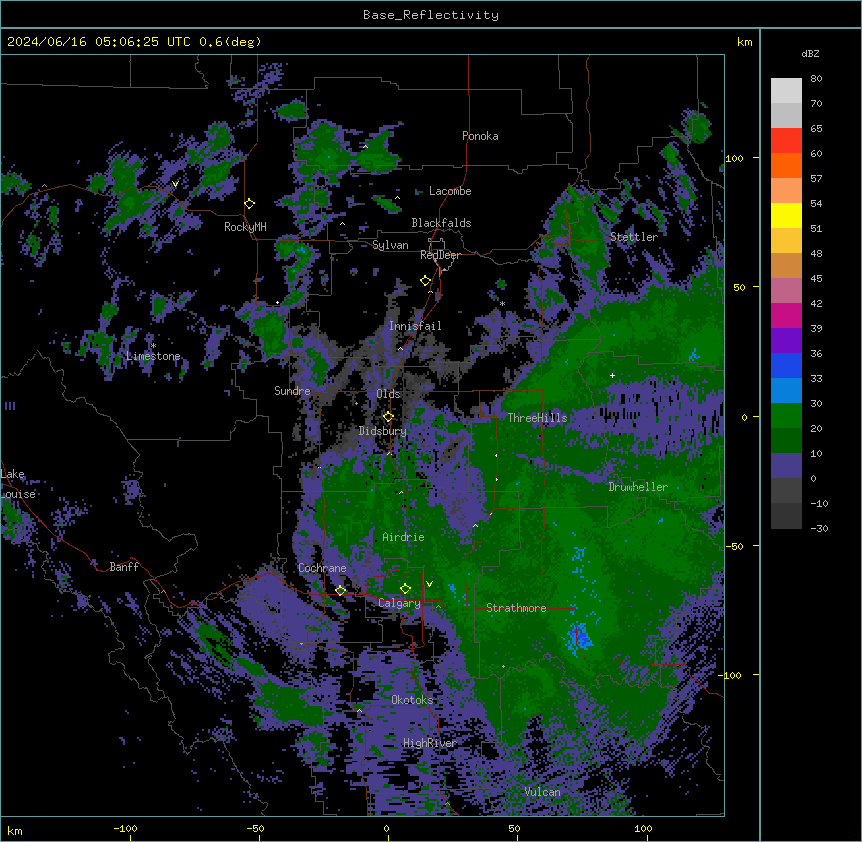
Task: Click the Didsbury town label
Action: click(383, 431)
